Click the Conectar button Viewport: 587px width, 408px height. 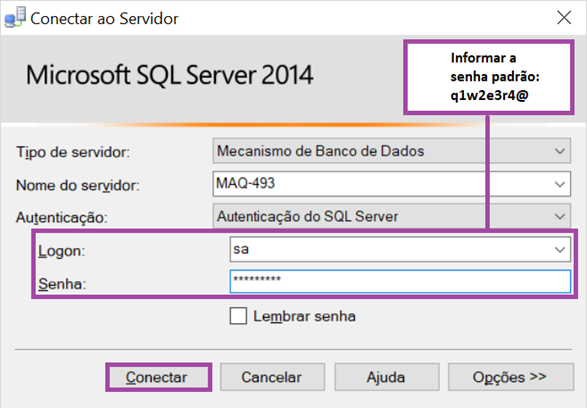click(159, 377)
